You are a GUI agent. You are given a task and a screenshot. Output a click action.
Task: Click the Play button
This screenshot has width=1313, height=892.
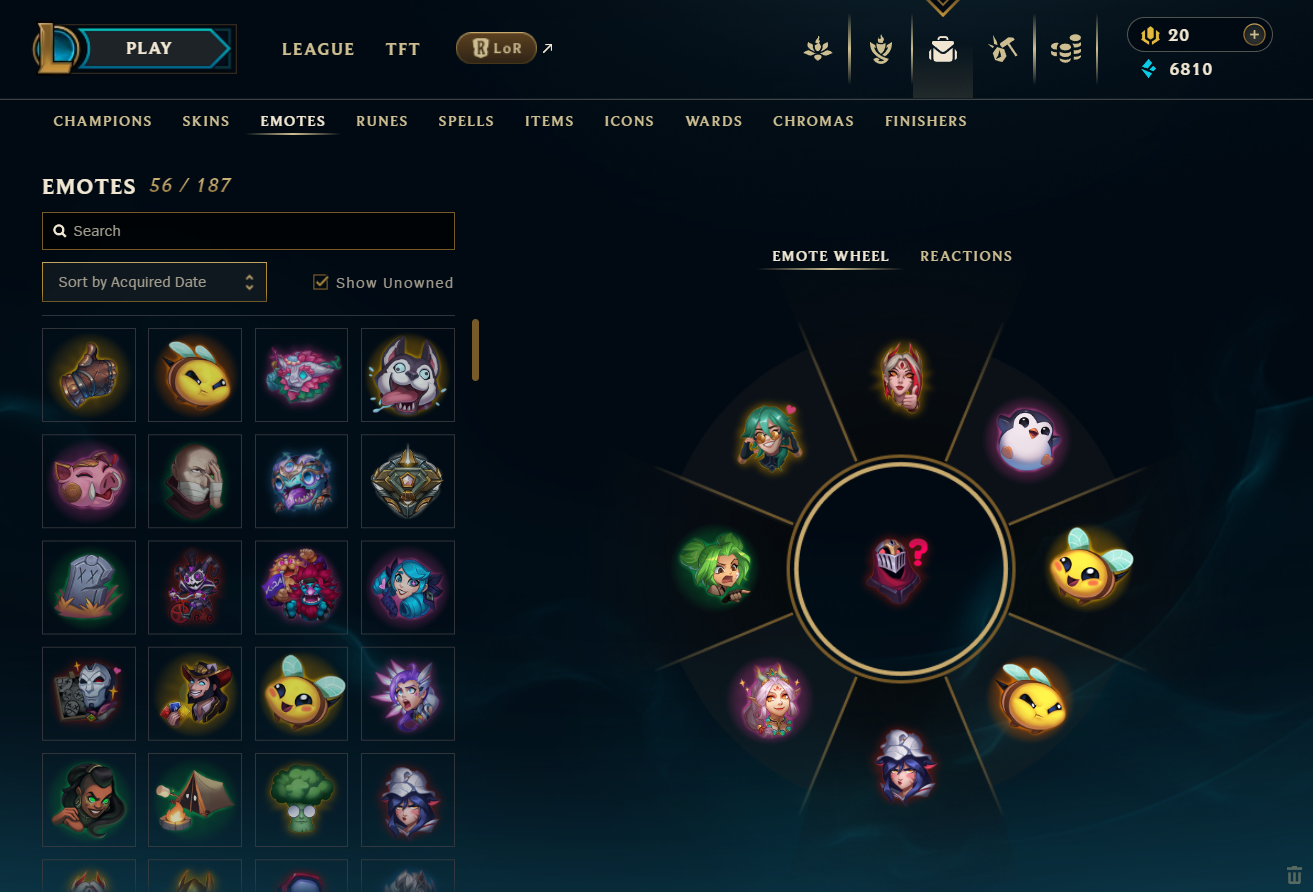(149, 48)
